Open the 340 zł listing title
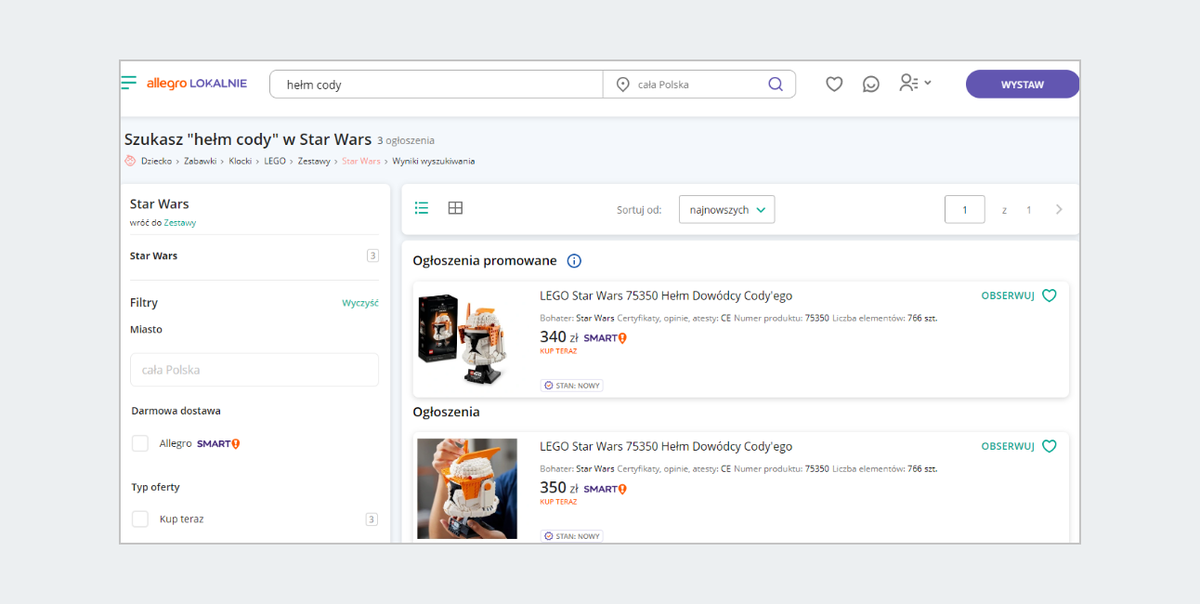Image resolution: width=1200 pixels, height=604 pixels. 666,296
